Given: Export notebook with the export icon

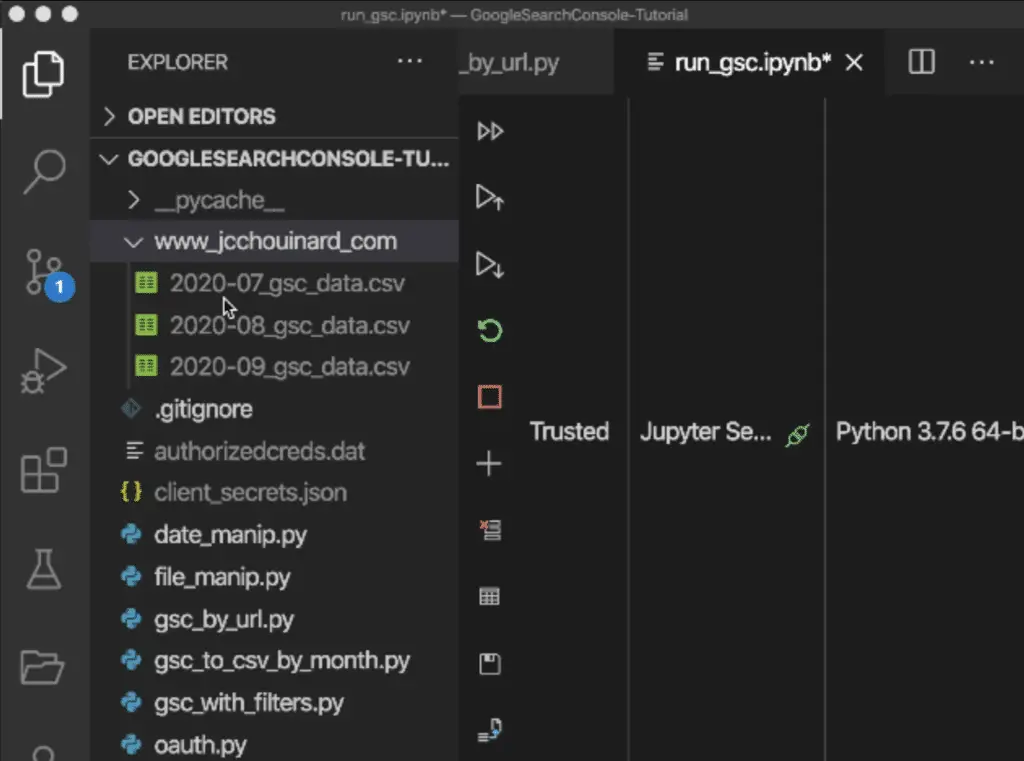Looking at the screenshot, I should click(x=490, y=730).
